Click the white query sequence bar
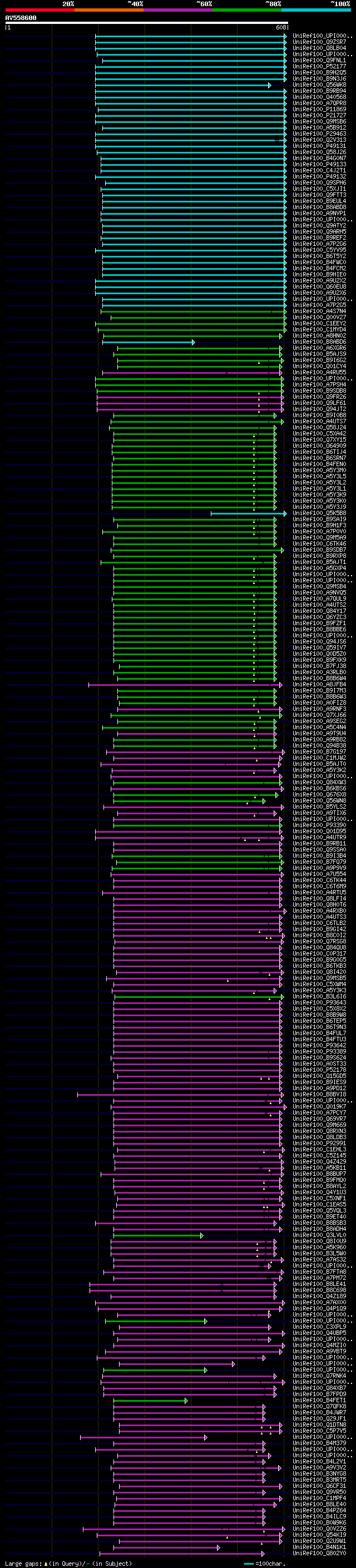Viewport: 356px width, 1568px height. tap(147, 23)
